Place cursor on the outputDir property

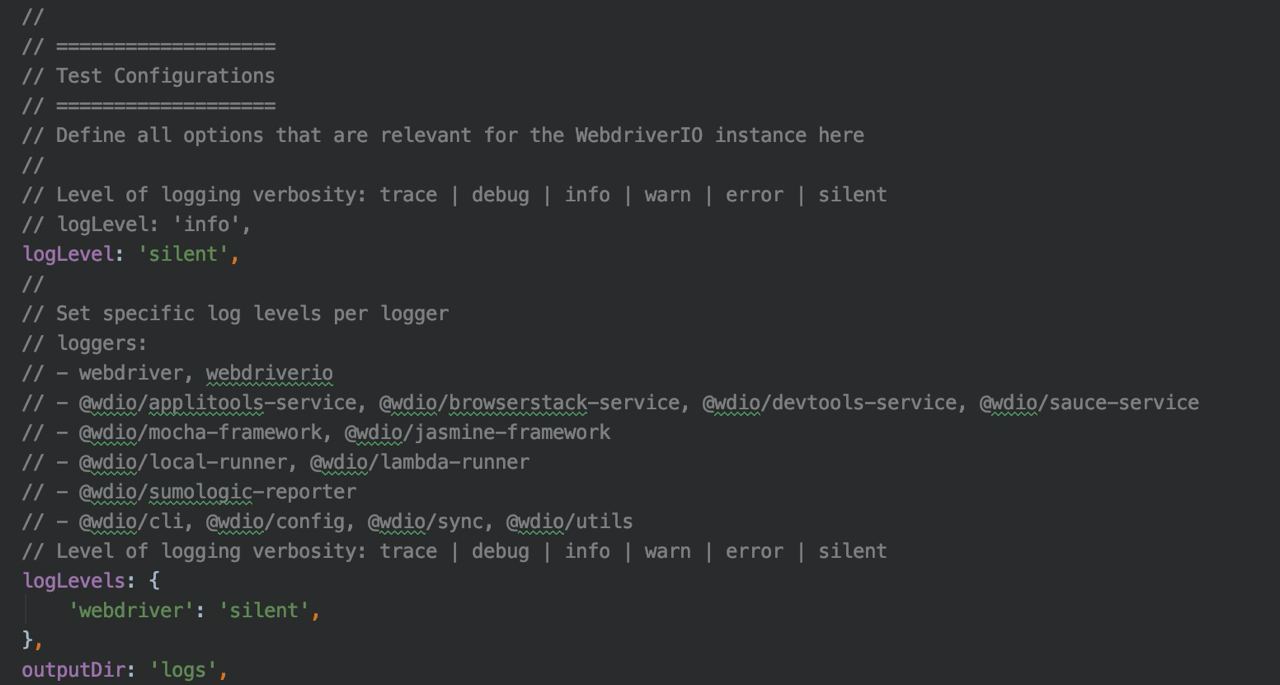[73, 670]
